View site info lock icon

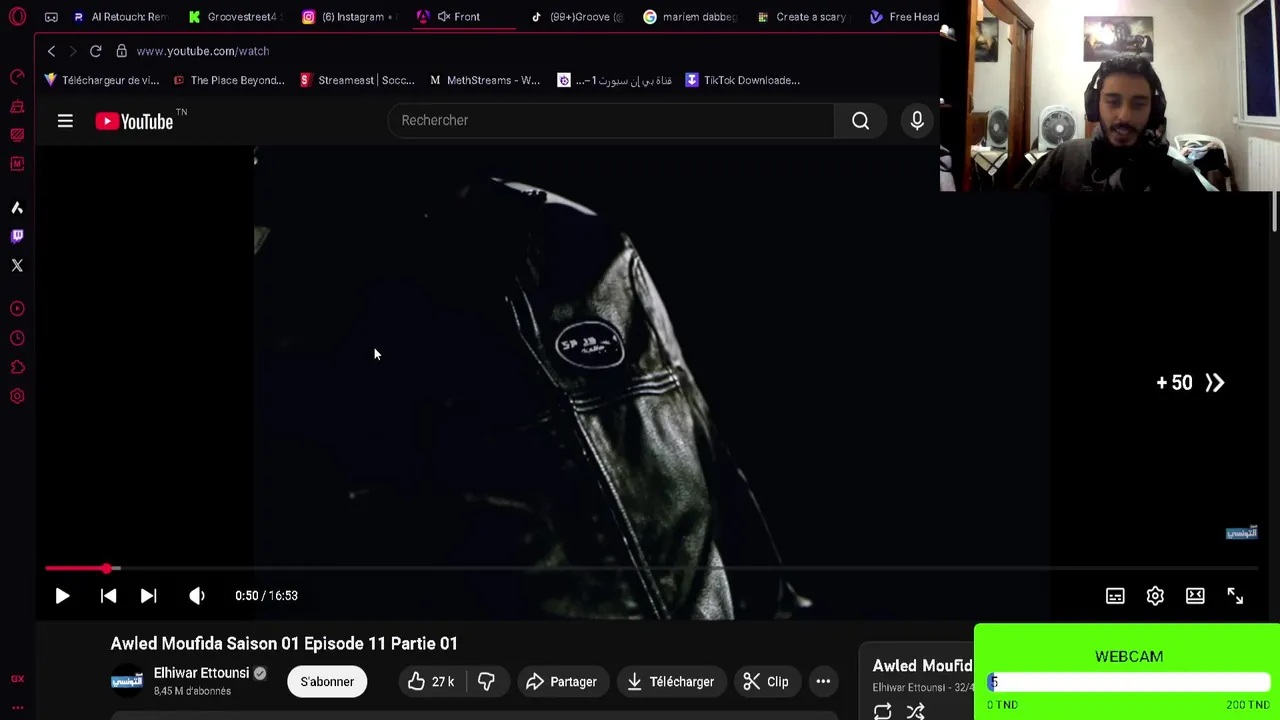121,51
